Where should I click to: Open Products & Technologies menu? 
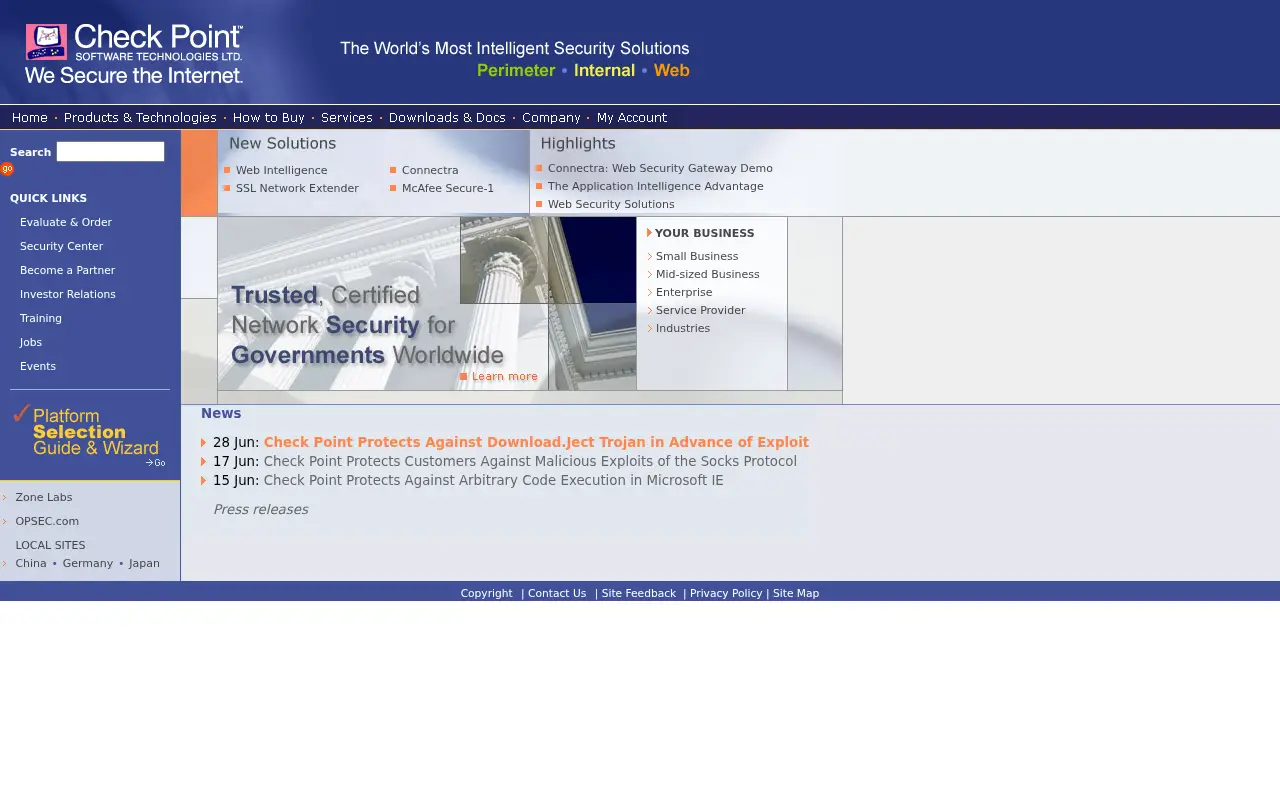pyautogui.click(x=140, y=118)
